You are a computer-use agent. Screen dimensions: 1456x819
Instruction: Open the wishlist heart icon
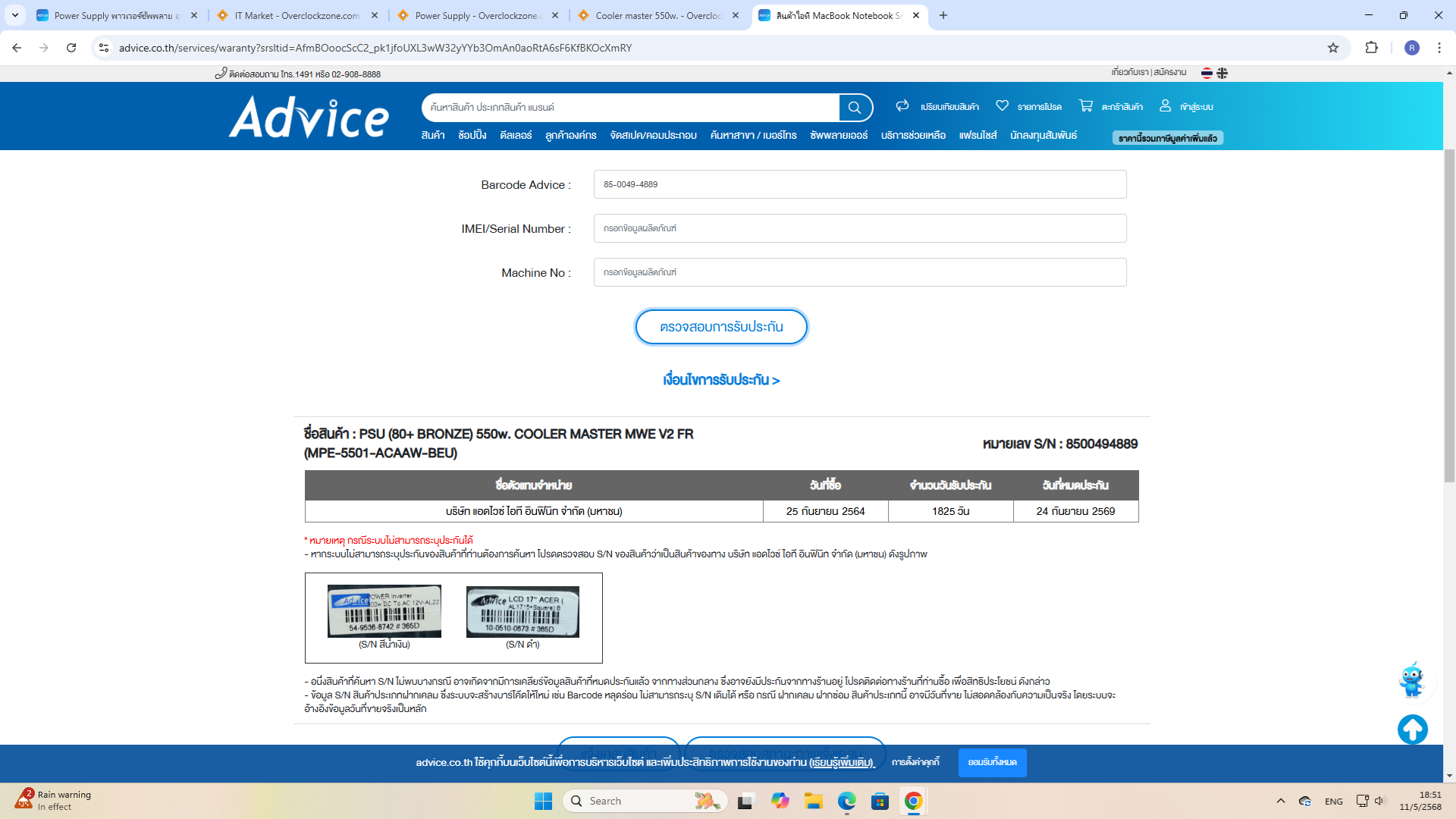(x=1002, y=106)
